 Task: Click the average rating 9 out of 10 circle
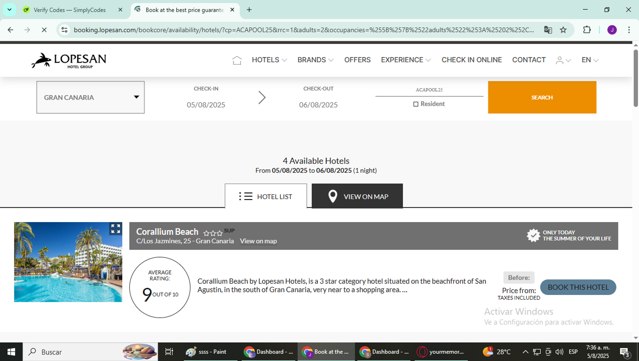pos(160,287)
